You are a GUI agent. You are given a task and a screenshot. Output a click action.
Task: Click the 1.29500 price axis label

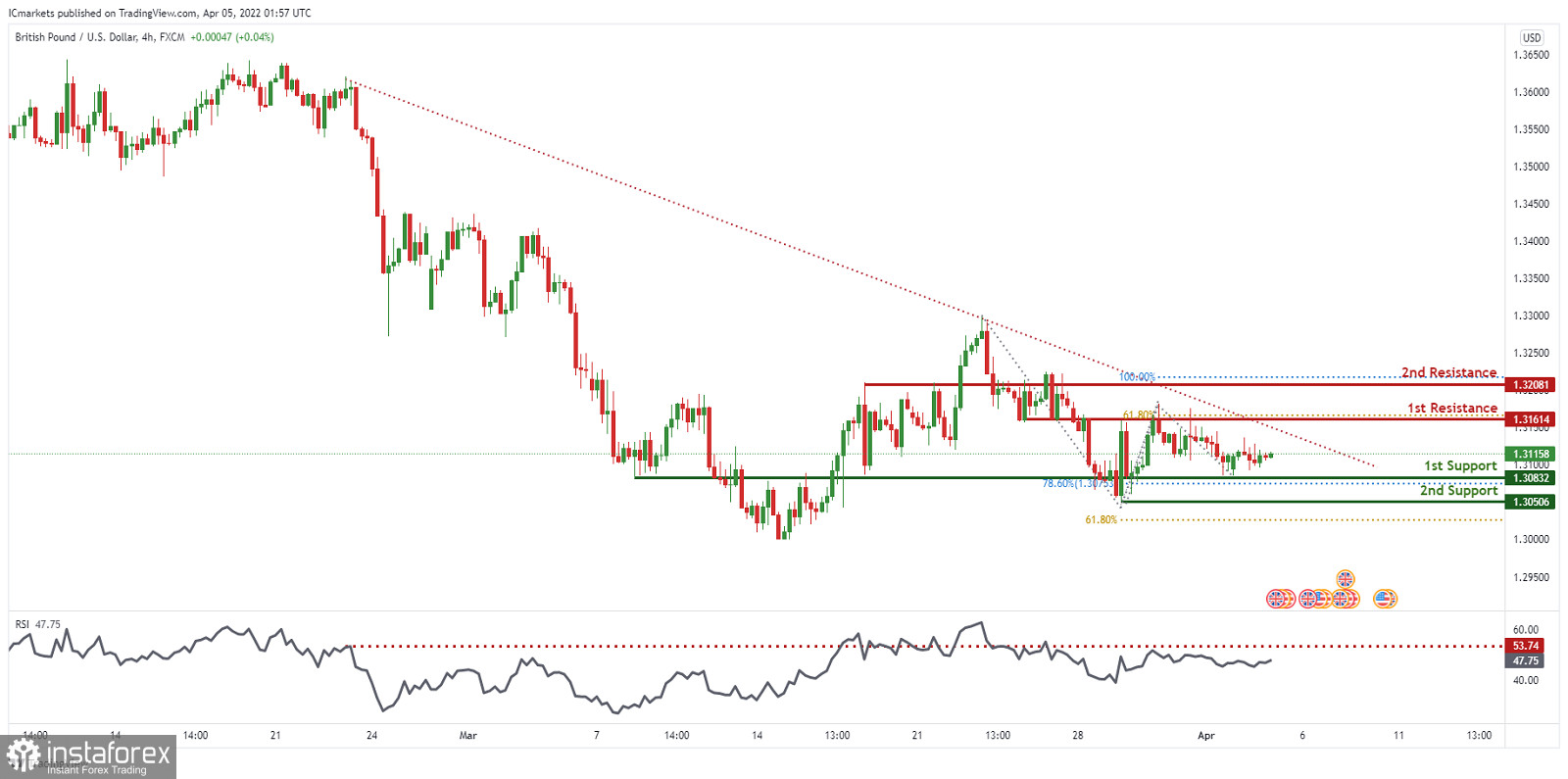(x=1531, y=577)
